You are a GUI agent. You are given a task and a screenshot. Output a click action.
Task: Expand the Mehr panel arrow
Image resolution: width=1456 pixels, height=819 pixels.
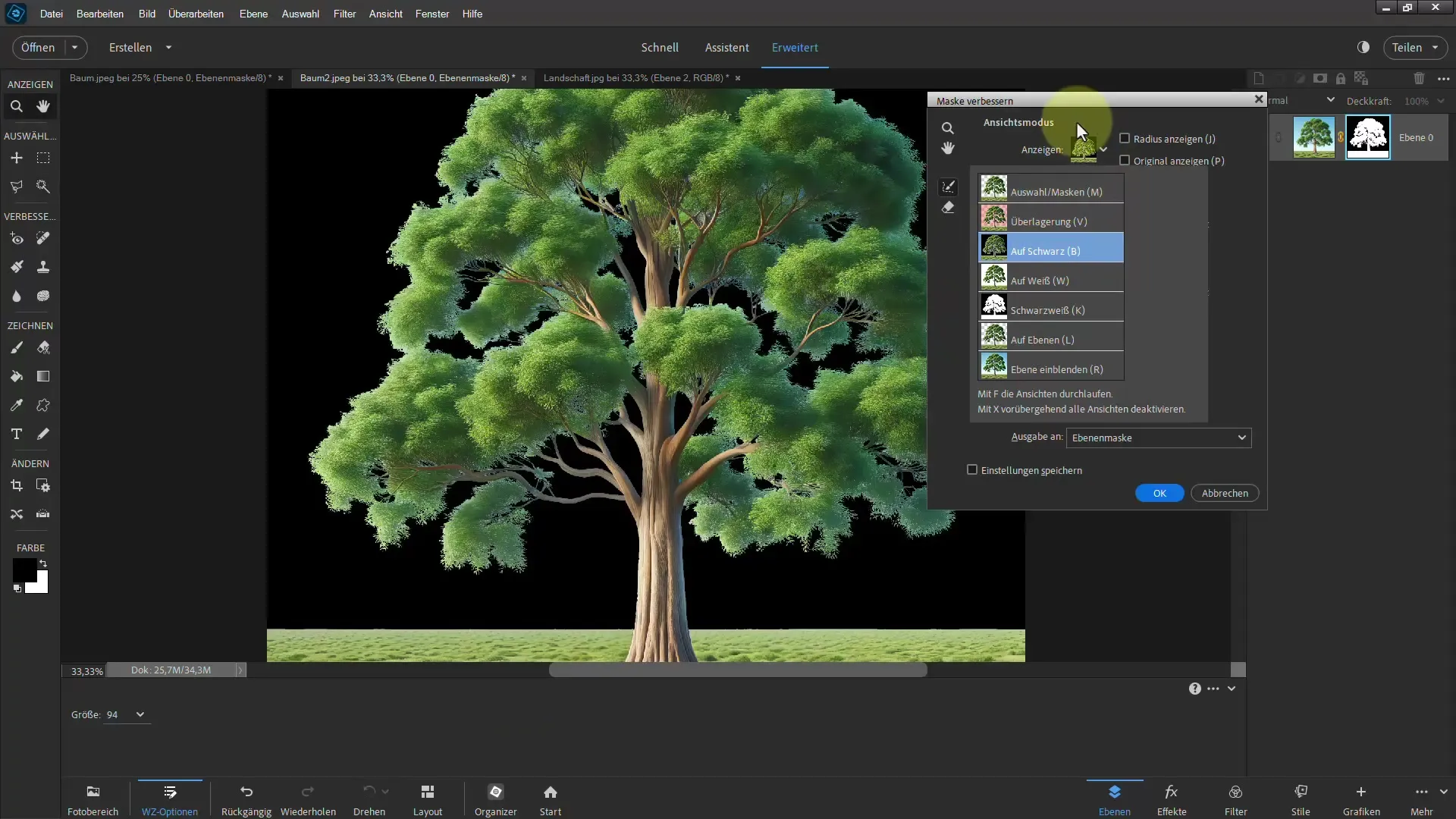[1443, 792]
